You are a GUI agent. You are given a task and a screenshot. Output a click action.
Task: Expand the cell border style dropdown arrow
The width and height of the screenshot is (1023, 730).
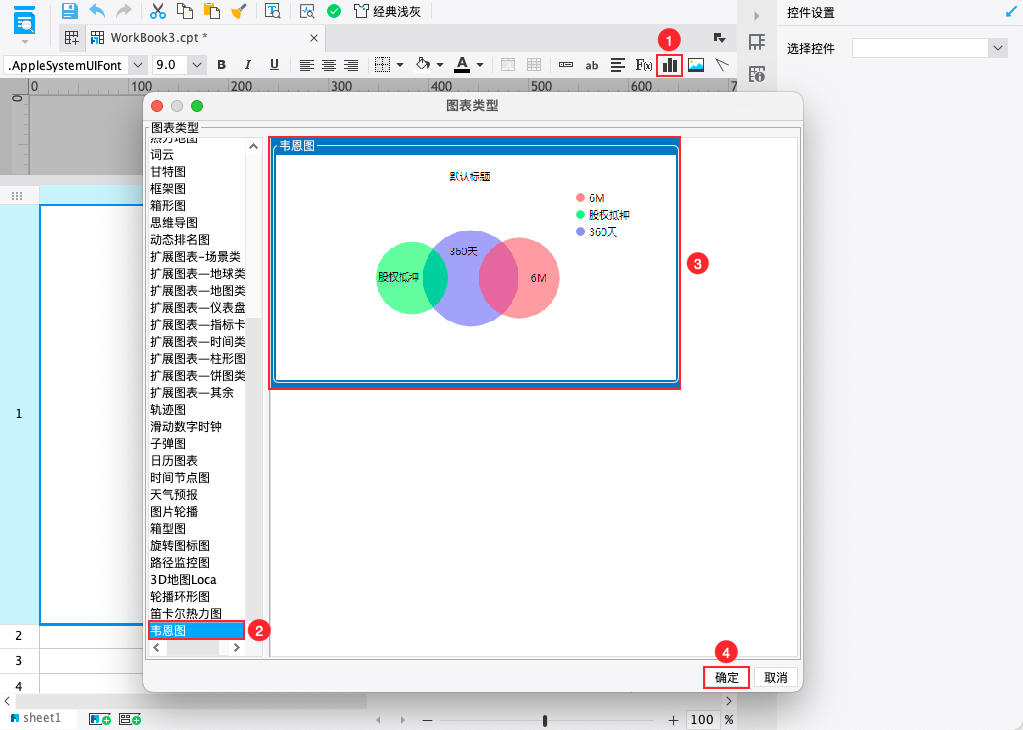click(x=400, y=65)
